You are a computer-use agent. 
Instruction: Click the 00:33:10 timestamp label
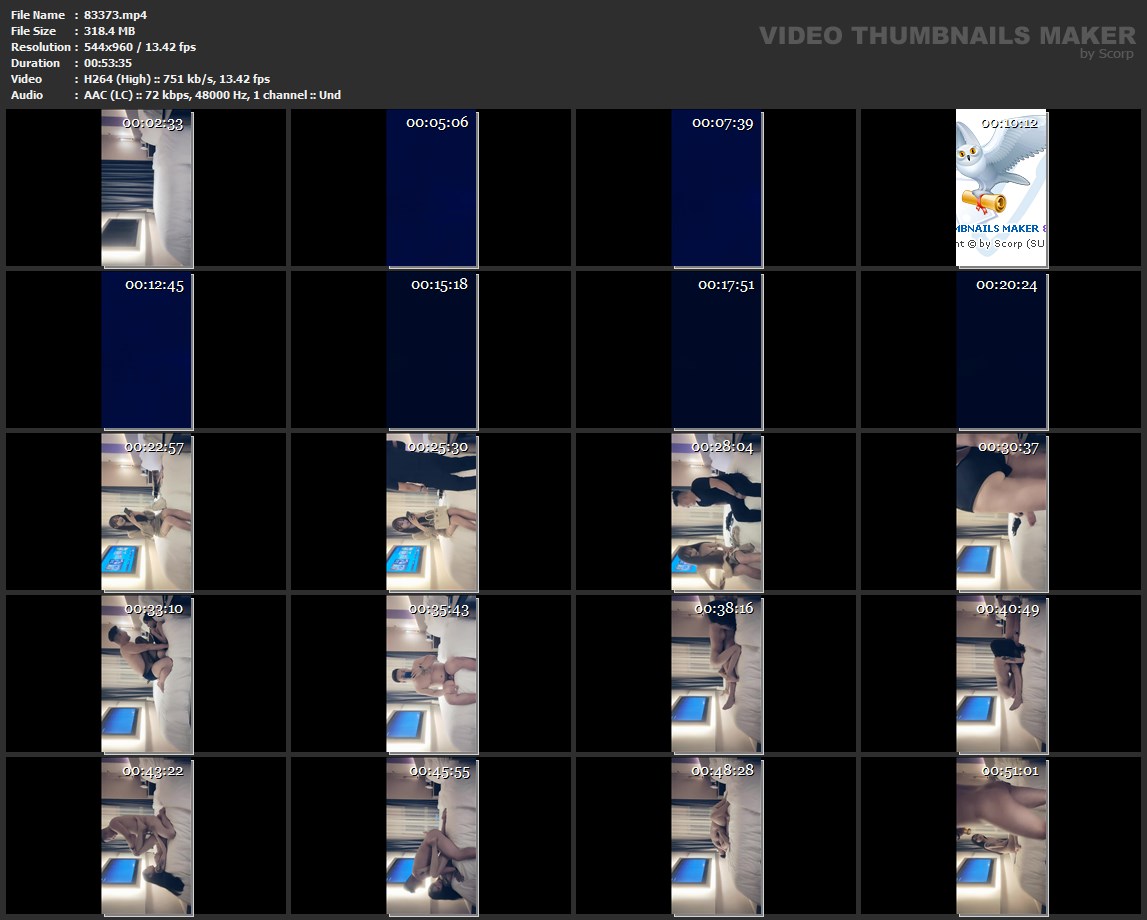[x=153, y=608]
